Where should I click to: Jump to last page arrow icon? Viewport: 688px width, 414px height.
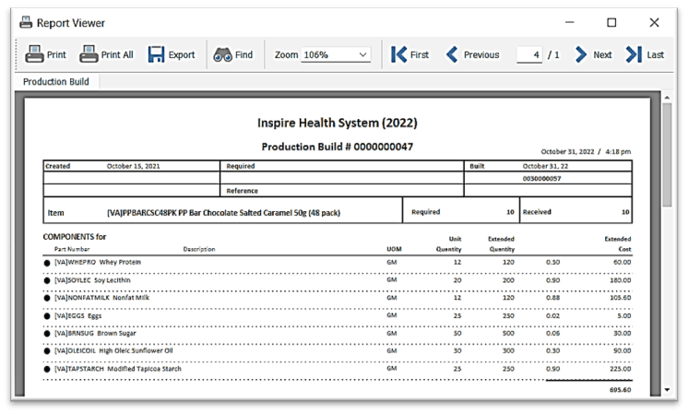pos(634,55)
